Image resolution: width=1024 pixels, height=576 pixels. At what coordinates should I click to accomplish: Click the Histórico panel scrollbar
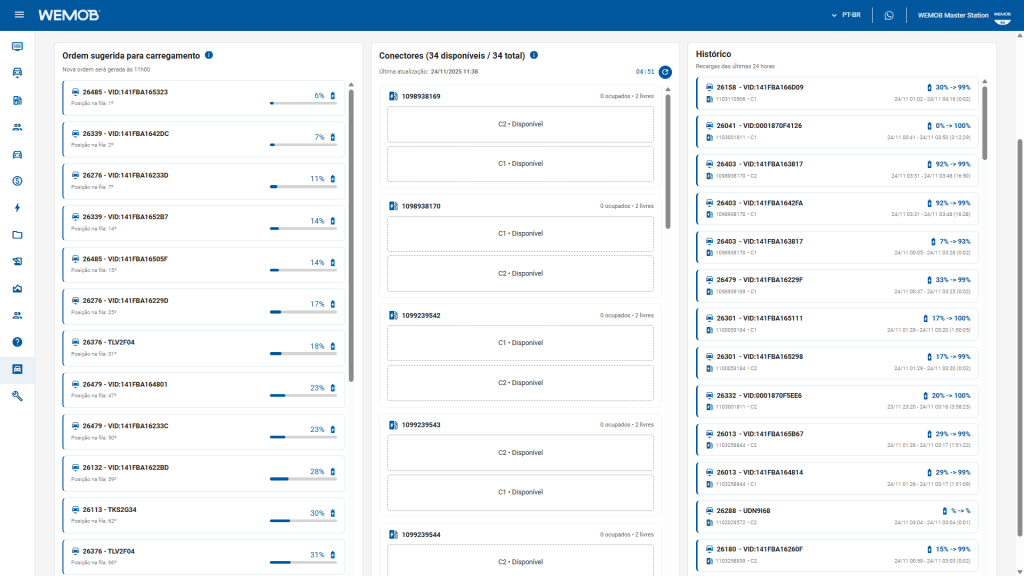coord(985,120)
